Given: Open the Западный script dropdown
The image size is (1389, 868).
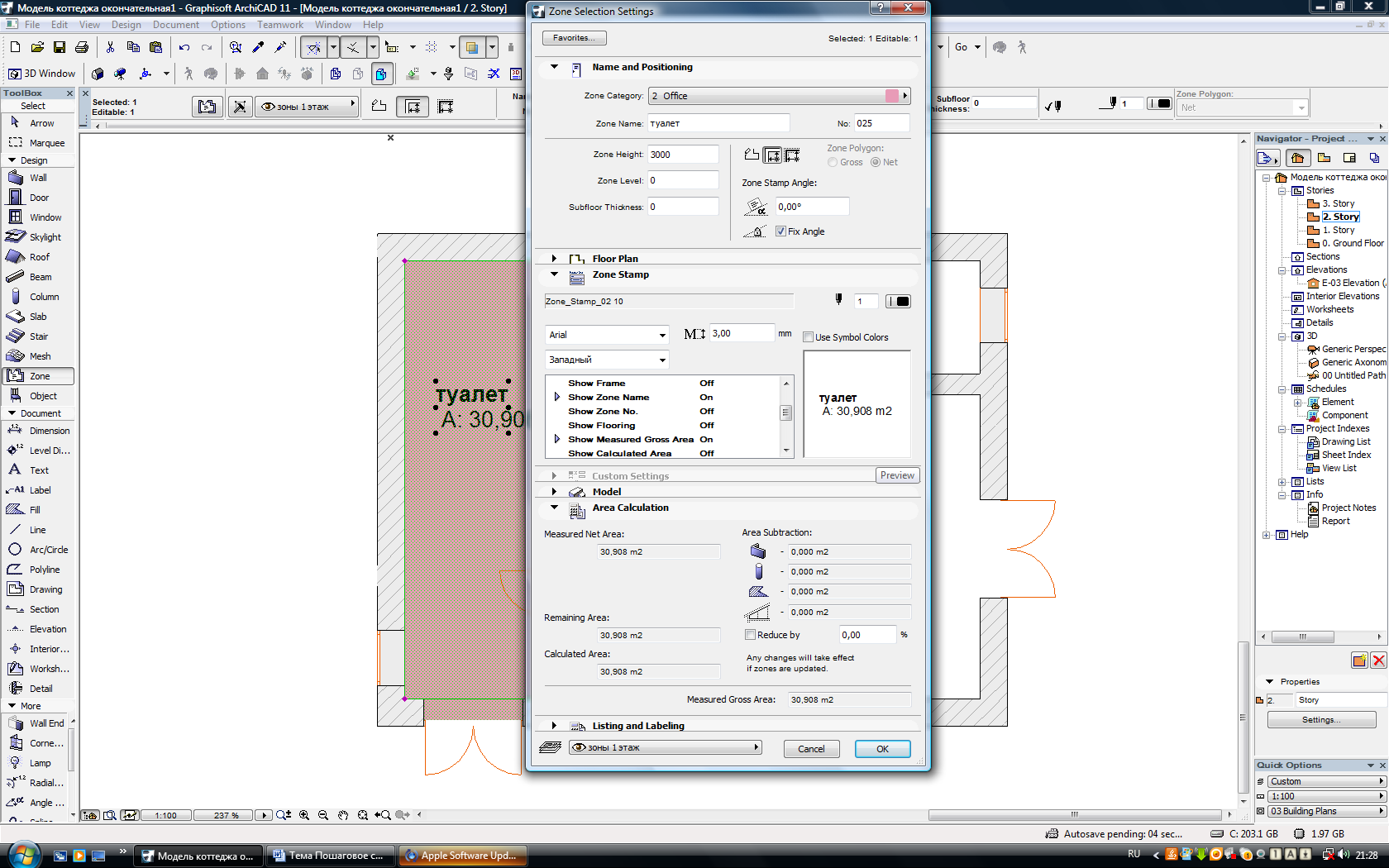Looking at the screenshot, I should 607,360.
